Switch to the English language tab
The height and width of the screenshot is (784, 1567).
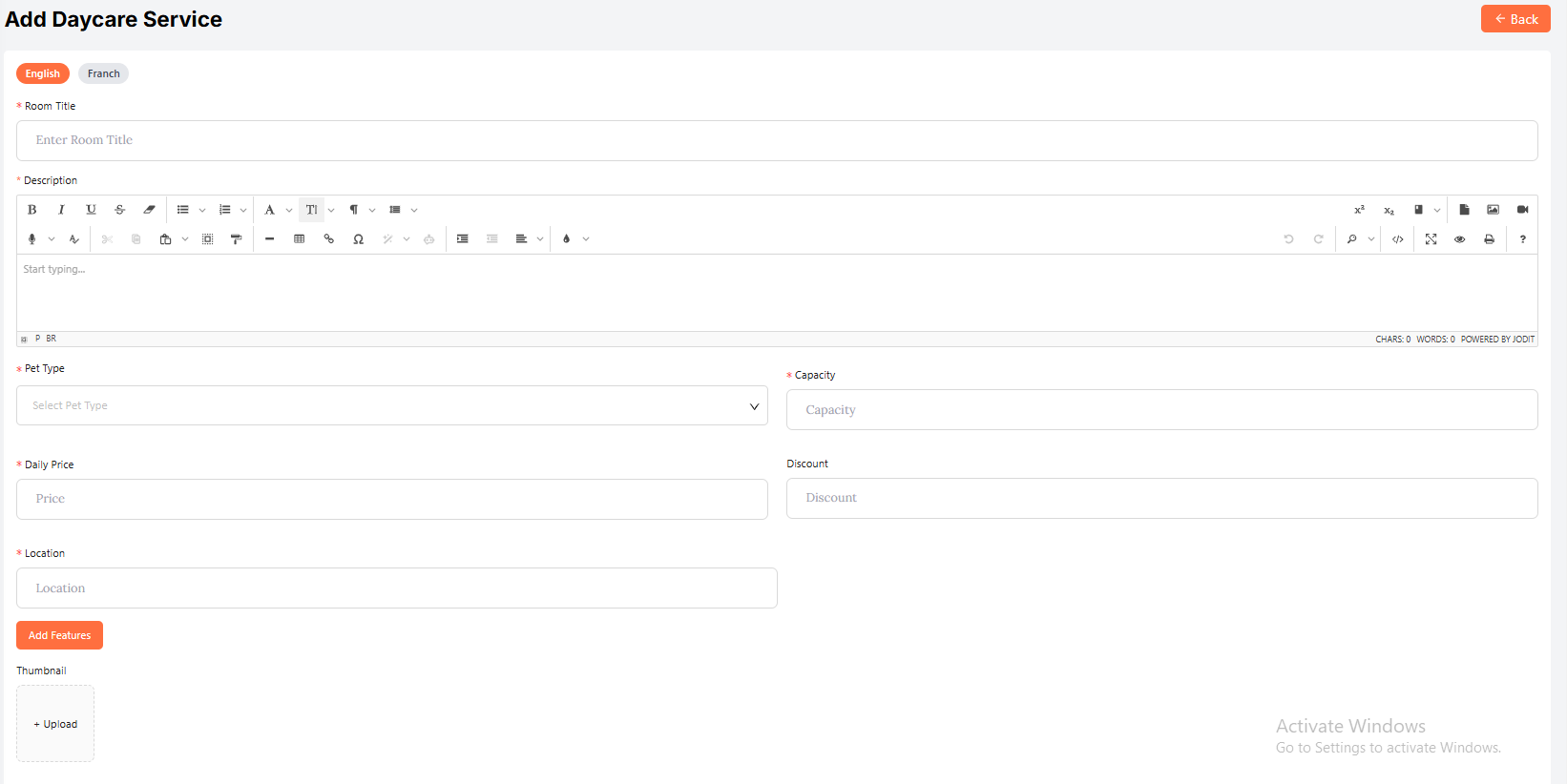(x=43, y=73)
